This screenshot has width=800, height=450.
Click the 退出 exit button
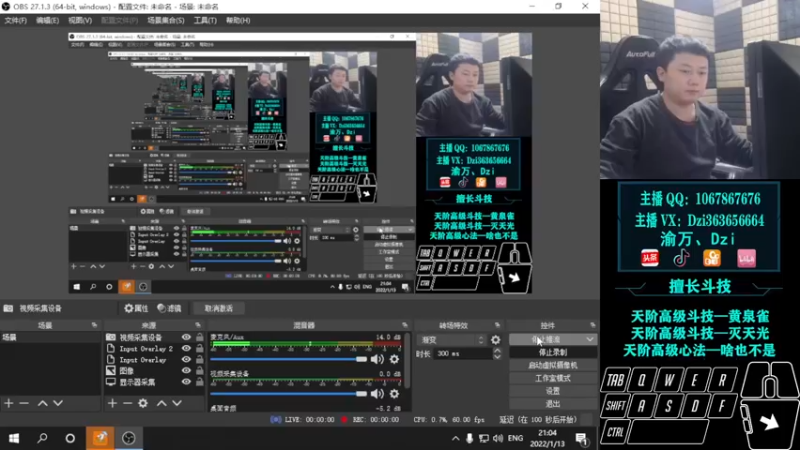click(553, 404)
